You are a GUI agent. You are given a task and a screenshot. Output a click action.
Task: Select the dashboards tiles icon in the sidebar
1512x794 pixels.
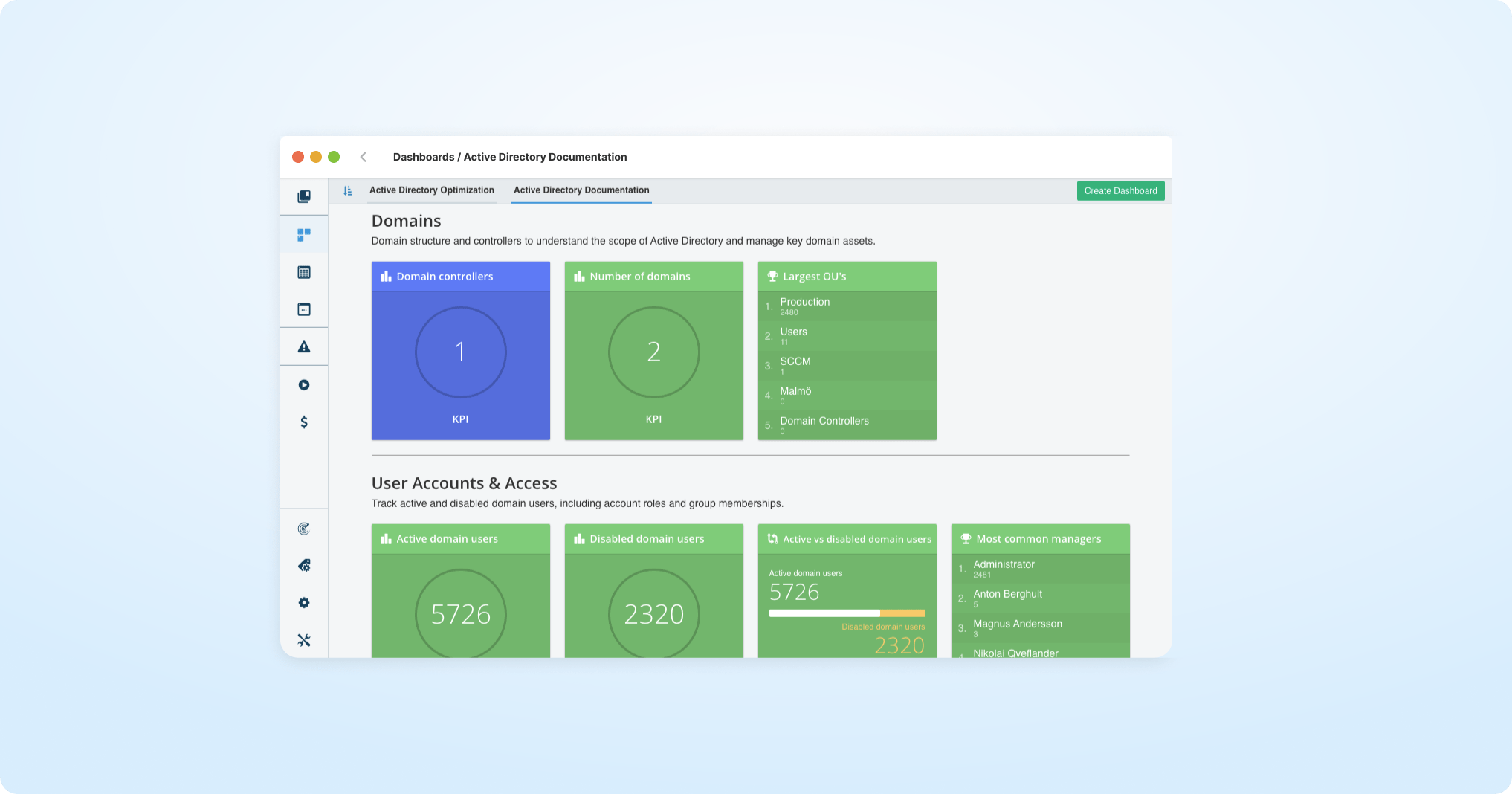pos(304,235)
